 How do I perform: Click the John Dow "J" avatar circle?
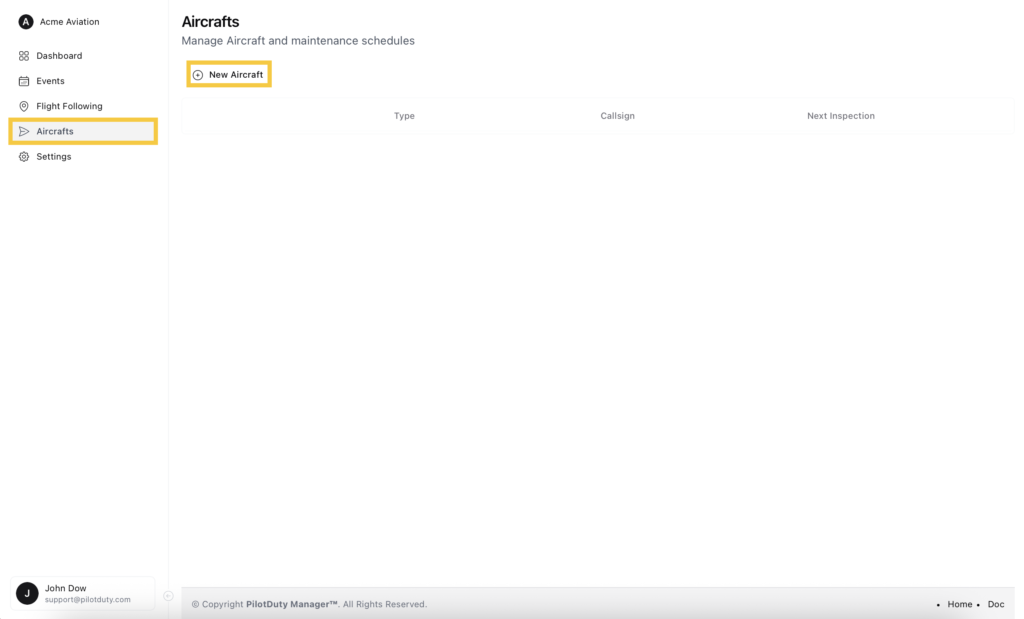(27, 593)
